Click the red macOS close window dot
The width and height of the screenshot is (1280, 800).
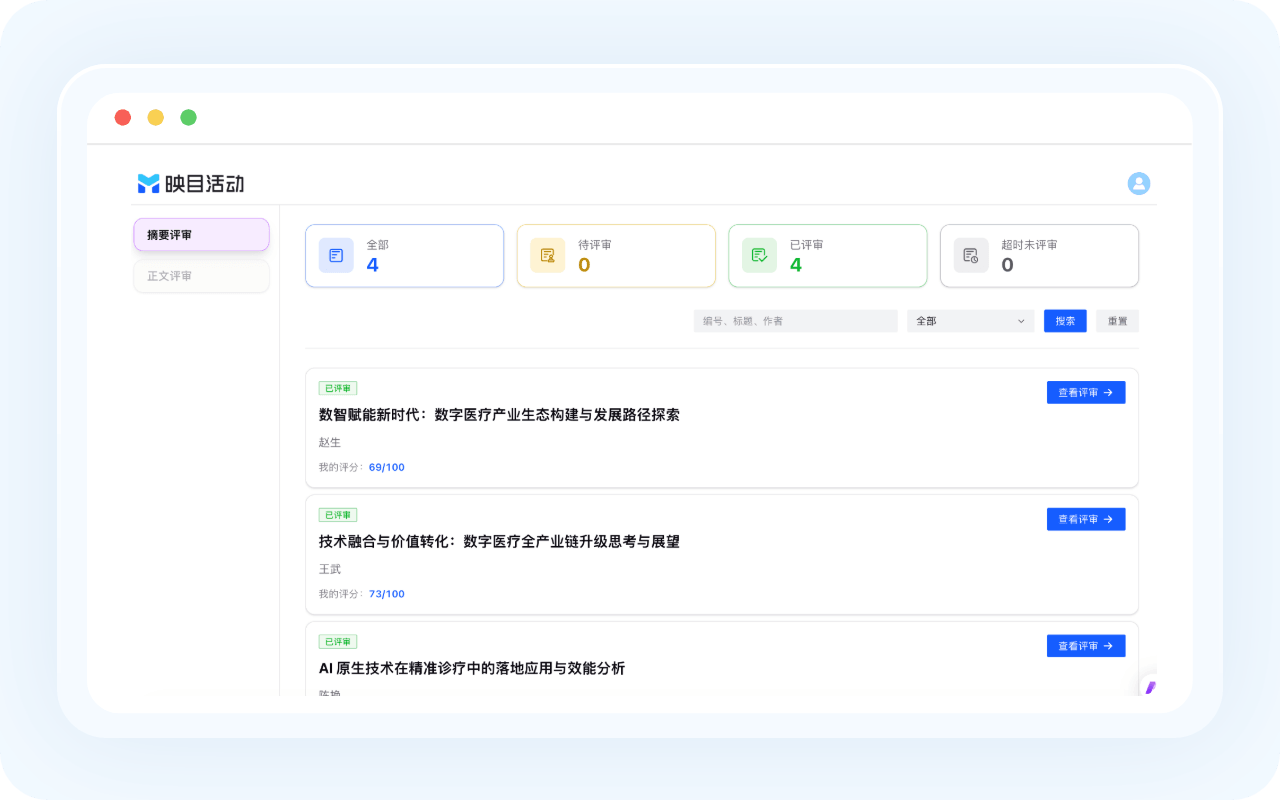[123, 118]
